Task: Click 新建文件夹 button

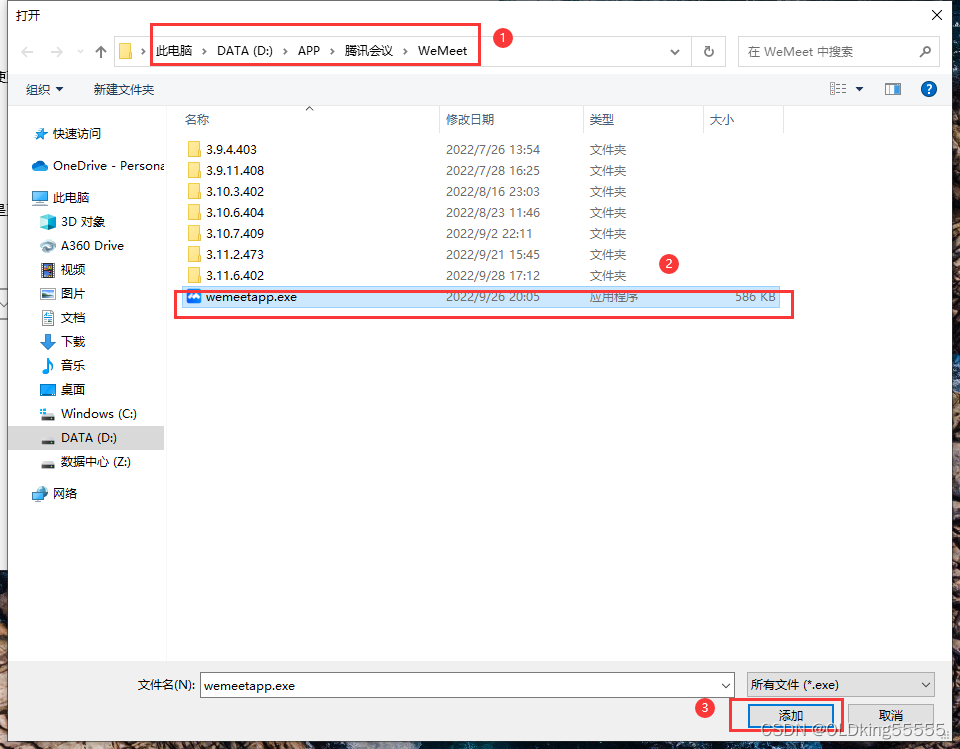Action: (124, 89)
